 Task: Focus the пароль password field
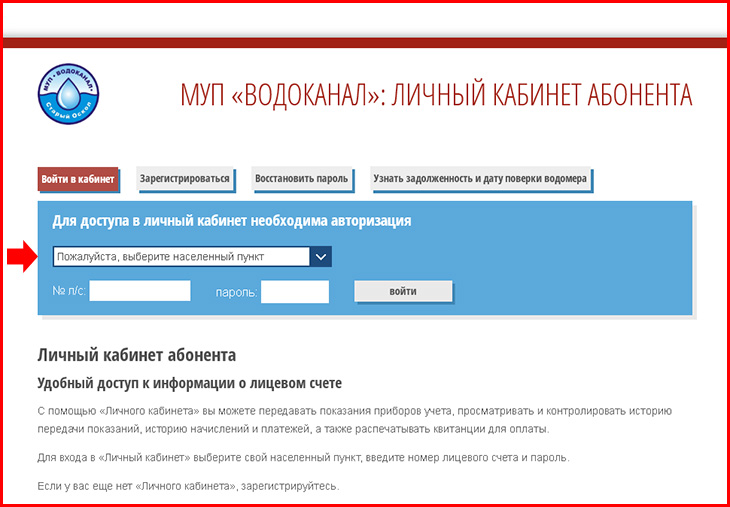(295, 291)
